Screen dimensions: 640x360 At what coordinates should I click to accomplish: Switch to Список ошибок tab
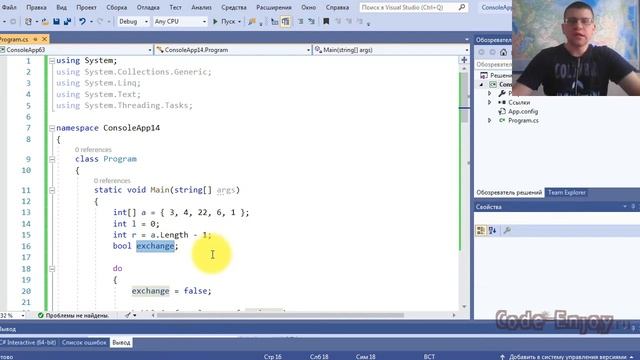pos(84,342)
